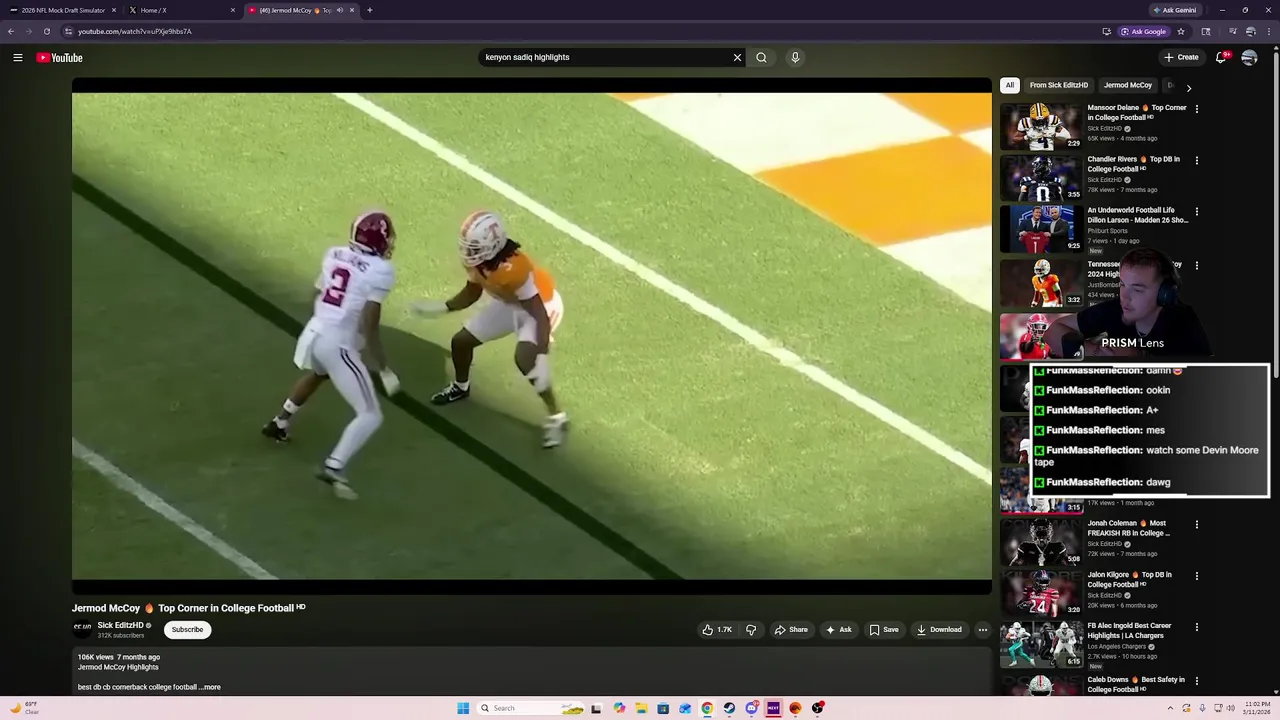This screenshot has height=720, width=1280.
Task: Expand description with ...more
Action: coord(210,687)
